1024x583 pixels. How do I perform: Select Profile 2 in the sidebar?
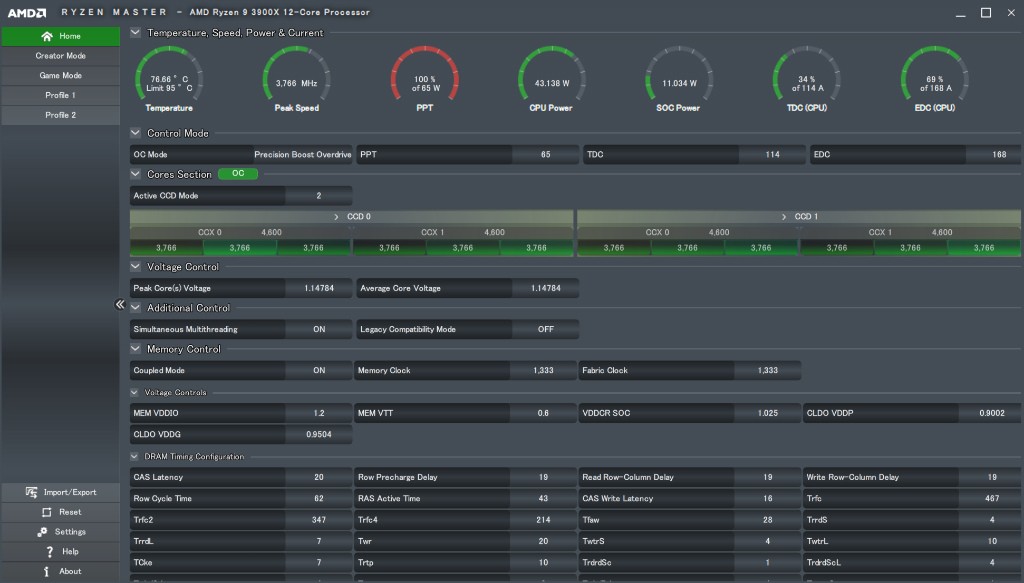[60, 115]
